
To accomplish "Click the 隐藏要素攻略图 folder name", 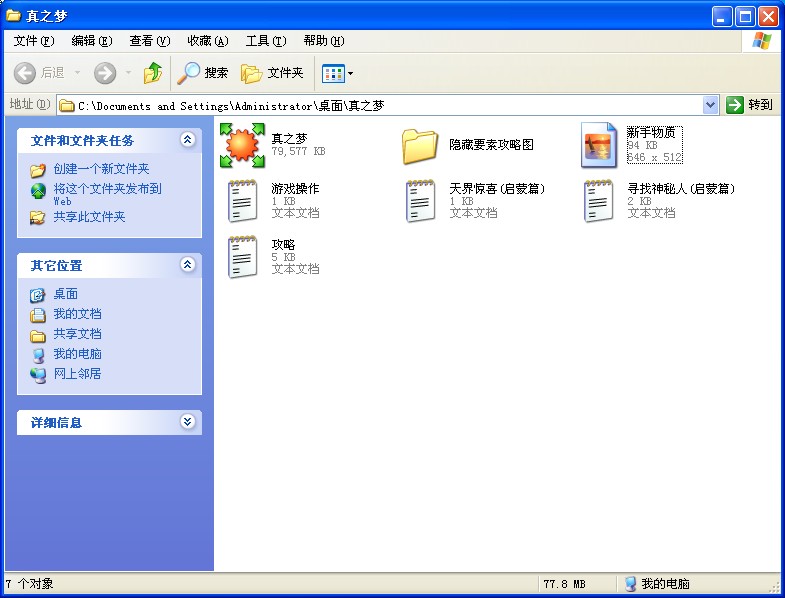I will pos(492,145).
